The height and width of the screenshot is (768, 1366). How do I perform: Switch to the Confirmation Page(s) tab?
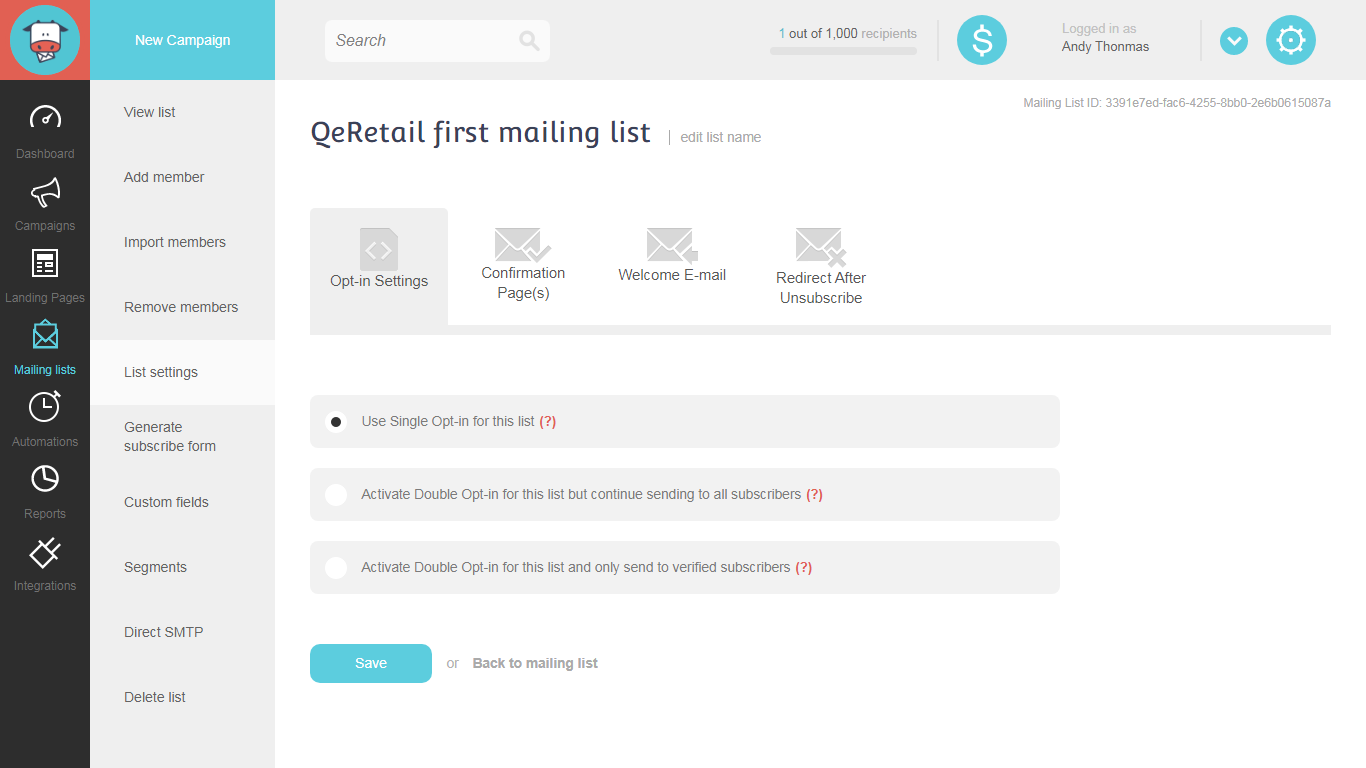click(523, 265)
